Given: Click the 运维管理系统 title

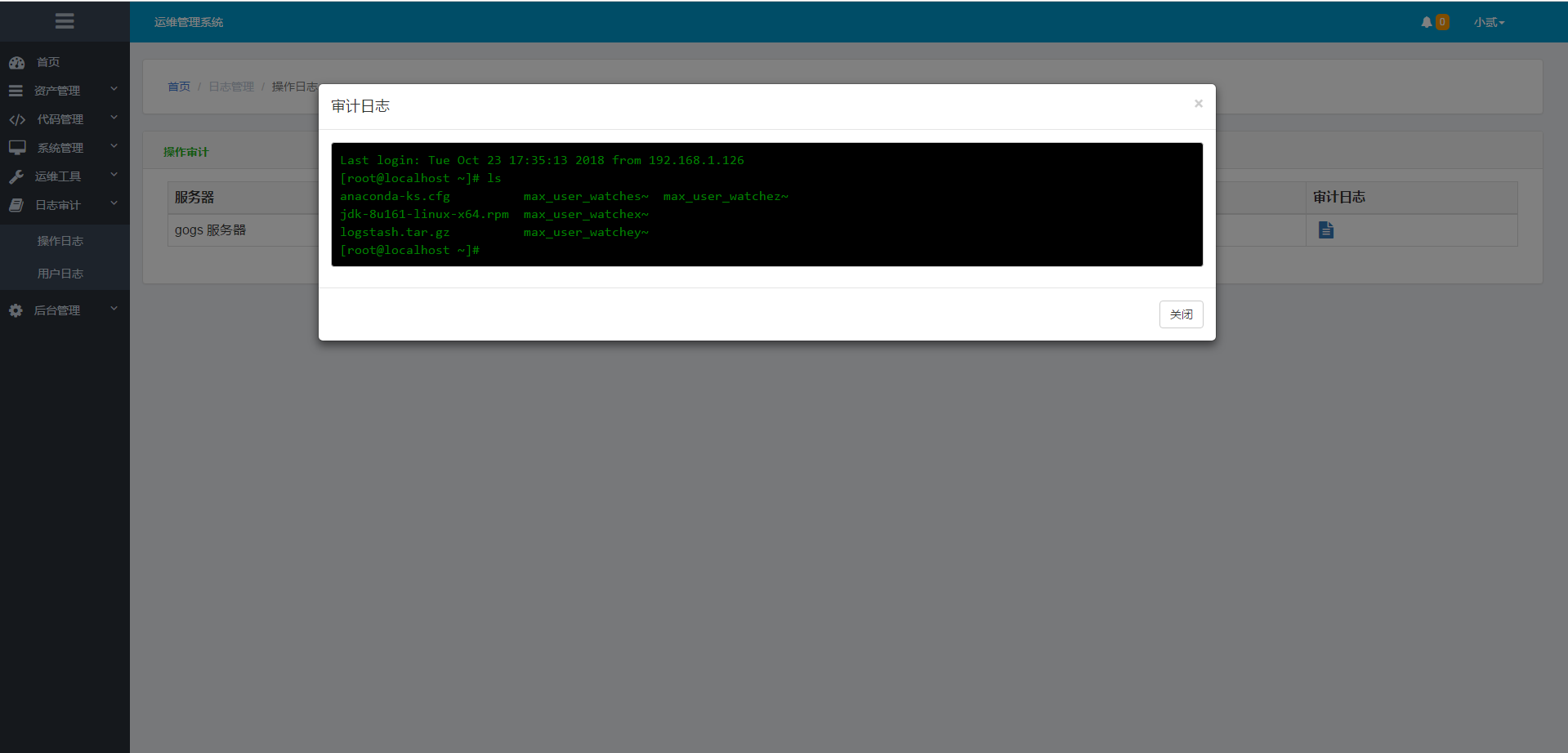Looking at the screenshot, I should click(x=189, y=22).
